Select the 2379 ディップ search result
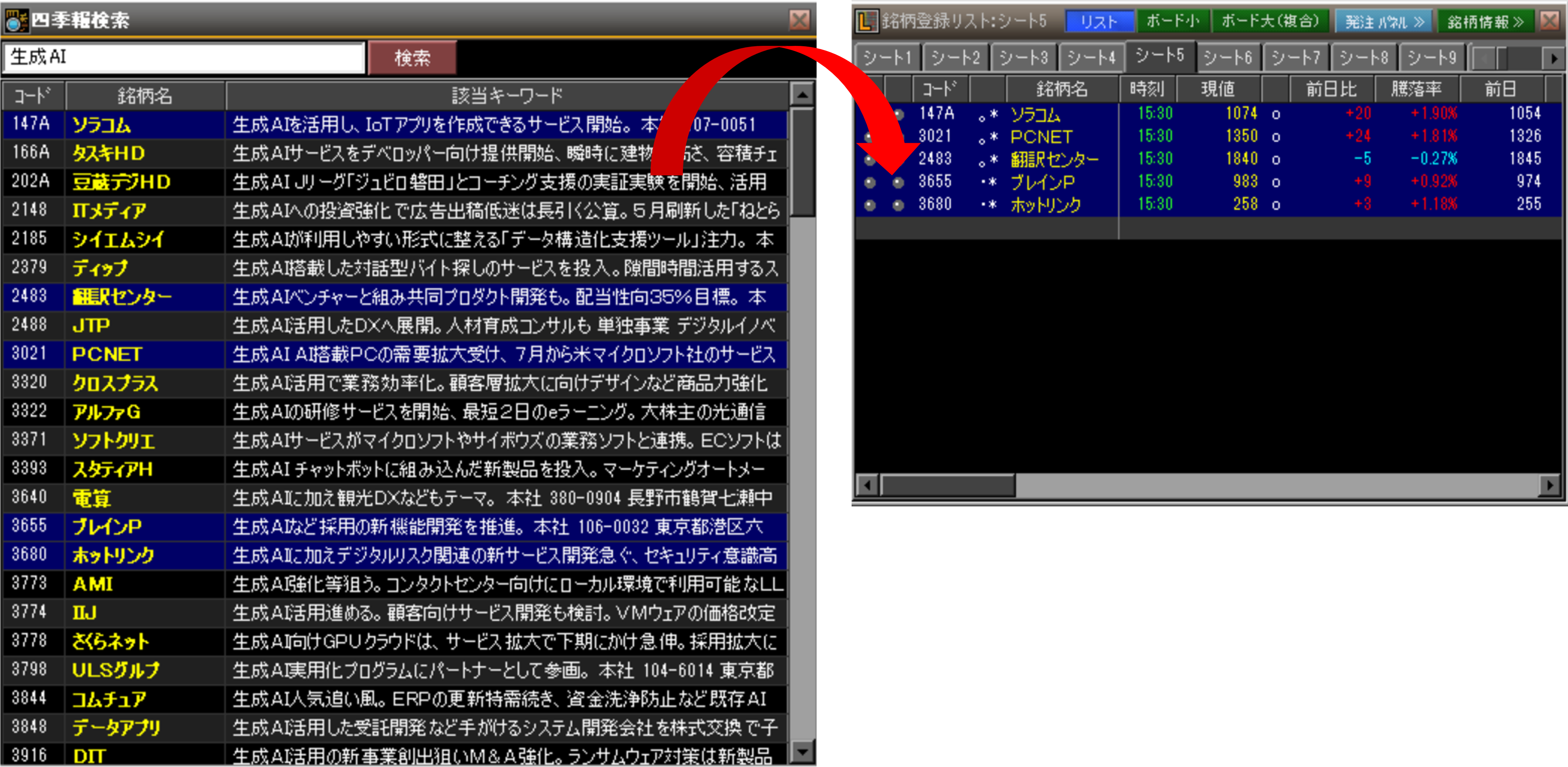The height and width of the screenshot is (767, 1568). click(x=395, y=268)
